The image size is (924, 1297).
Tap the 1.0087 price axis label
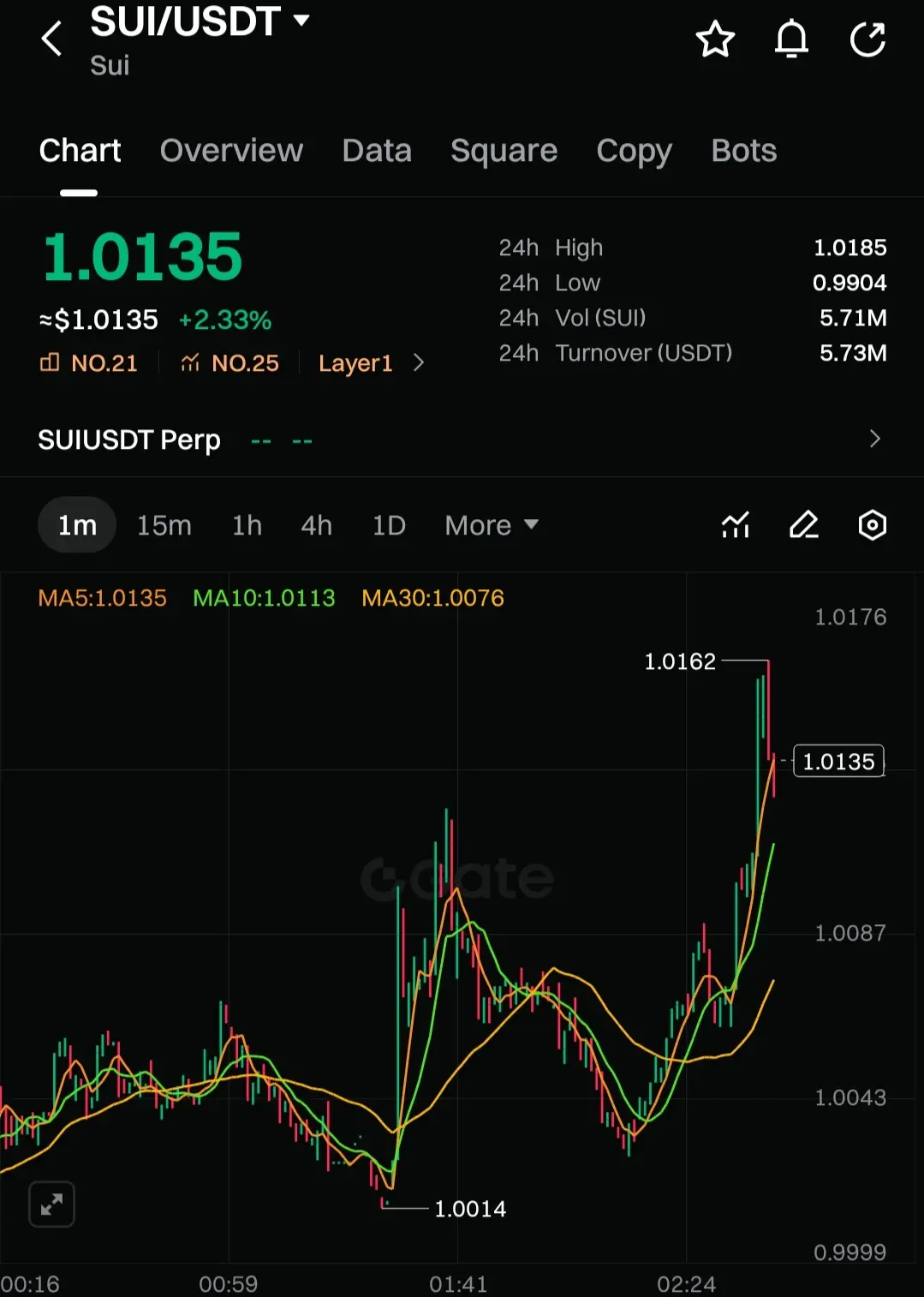[850, 933]
